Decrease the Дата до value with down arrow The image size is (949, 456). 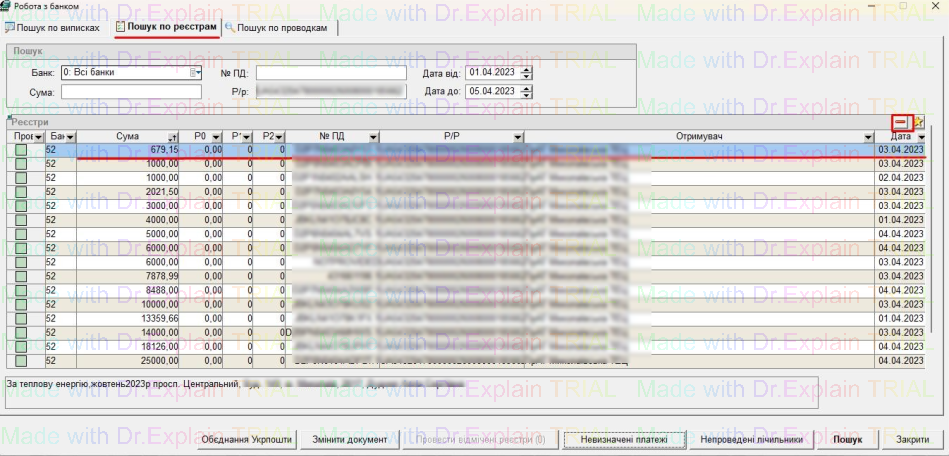point(527,95)
